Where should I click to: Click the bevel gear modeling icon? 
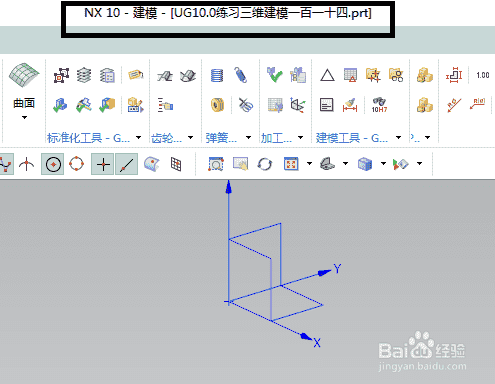pos(188,76)
